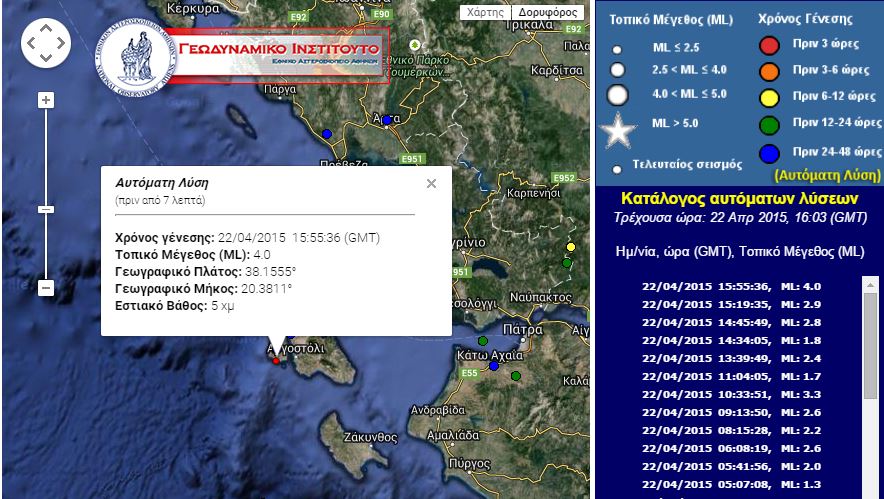Open the 10:33:51 ML 3.3 catalog entry

coord(731,394)
